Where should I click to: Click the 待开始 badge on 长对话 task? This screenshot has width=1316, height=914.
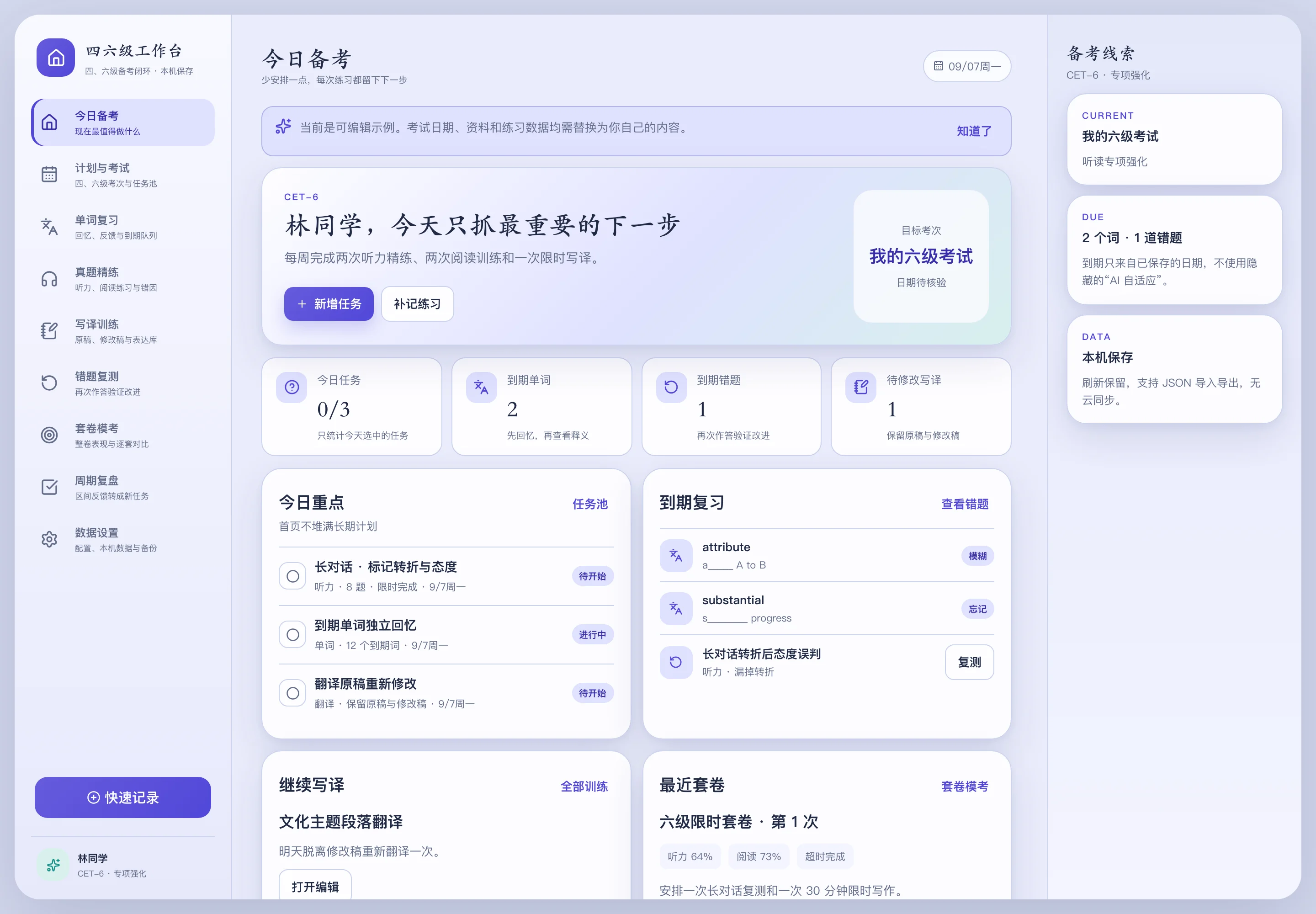(593, 576)
